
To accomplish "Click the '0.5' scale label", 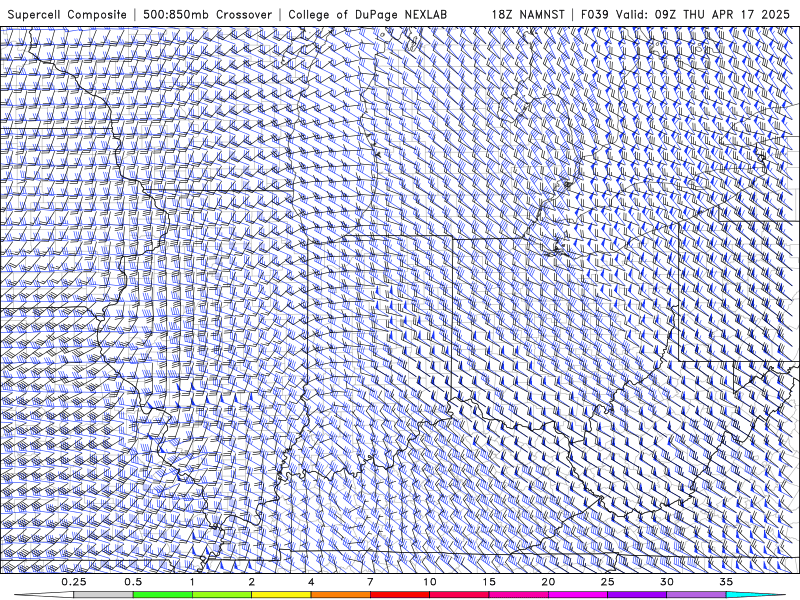I will coord(133,582).
